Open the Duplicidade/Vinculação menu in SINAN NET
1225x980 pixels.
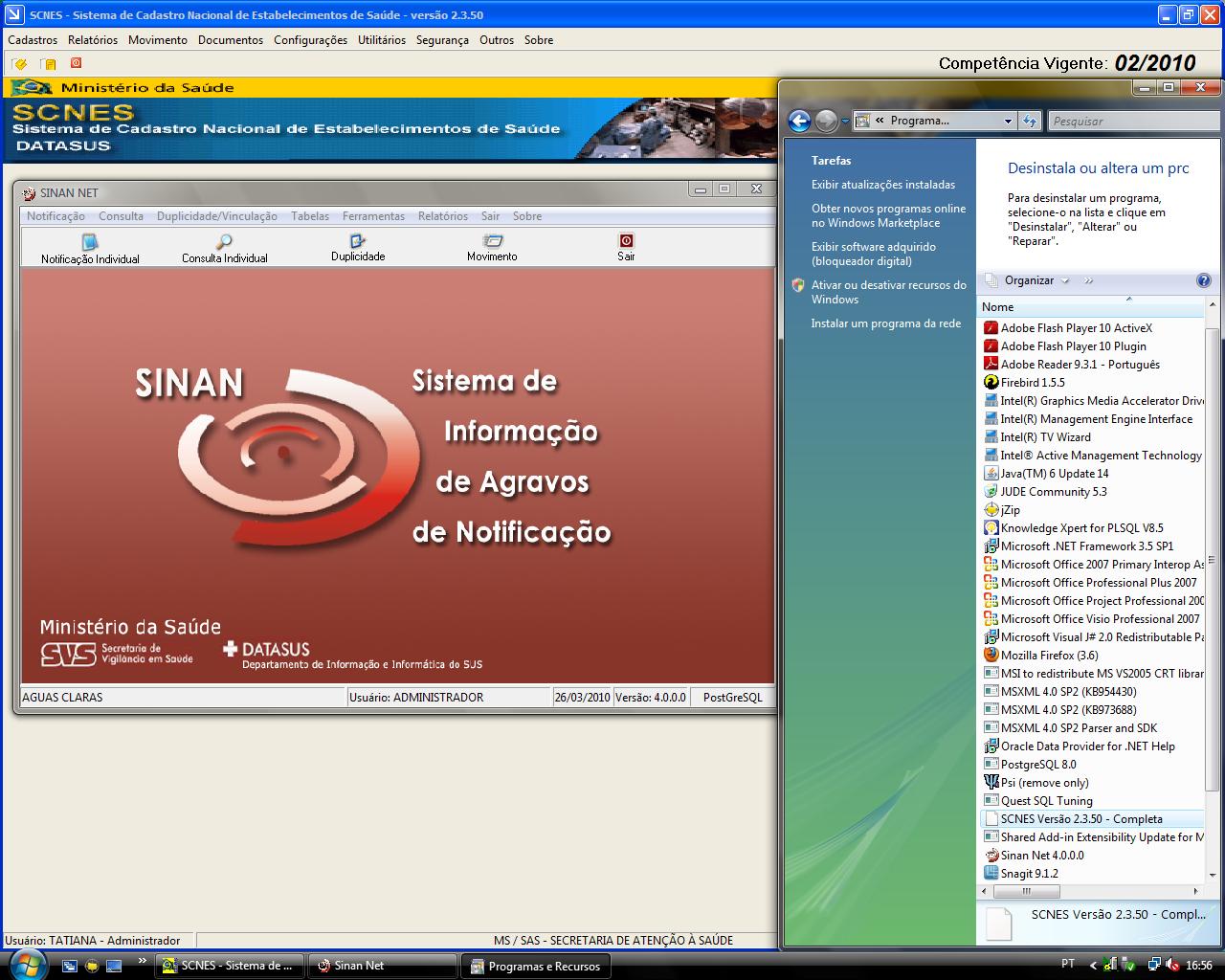[217, 216]
